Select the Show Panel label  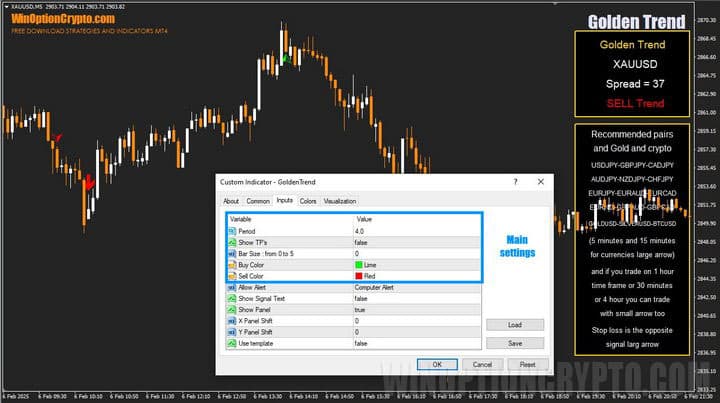(254, 310)
